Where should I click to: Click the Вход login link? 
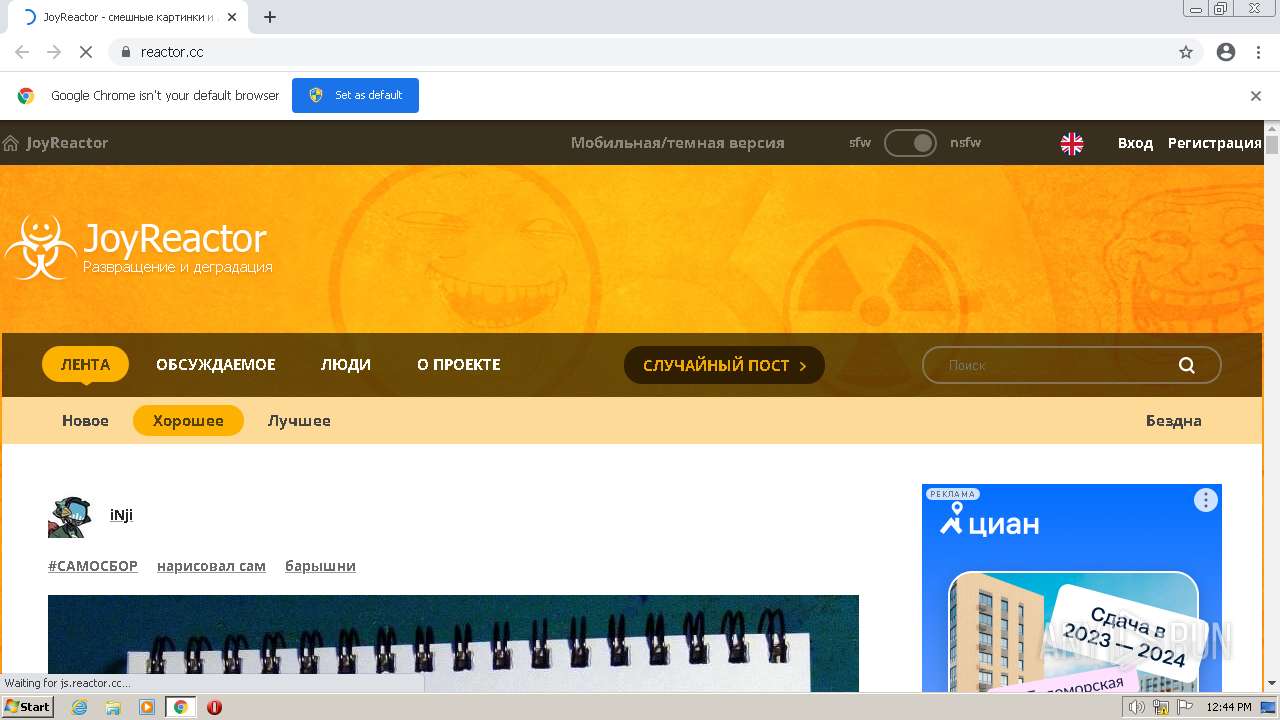click(1135, 143)
